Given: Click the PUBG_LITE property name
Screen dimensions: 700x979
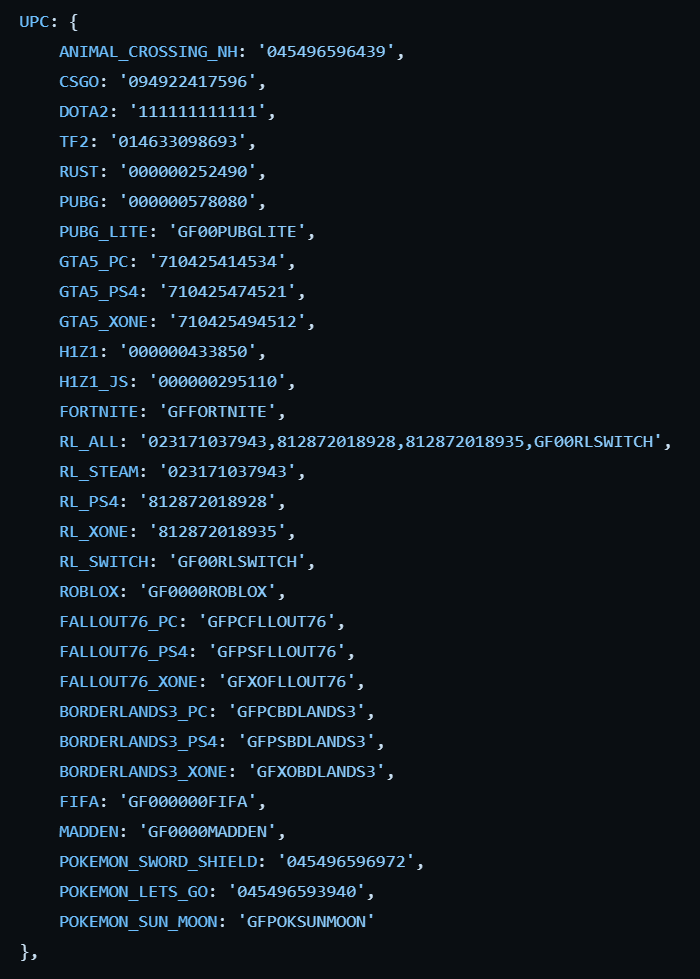Looking at the screenshot, I should [x=104, y=232].
